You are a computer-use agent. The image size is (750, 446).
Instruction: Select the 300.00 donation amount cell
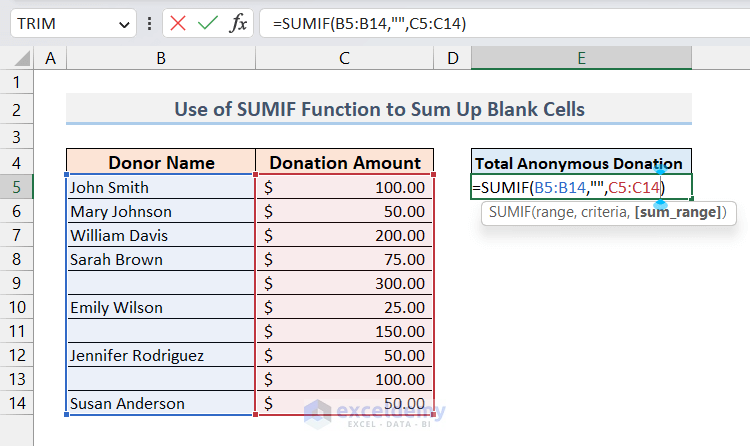pyautogui.click(x=345, y=283)
